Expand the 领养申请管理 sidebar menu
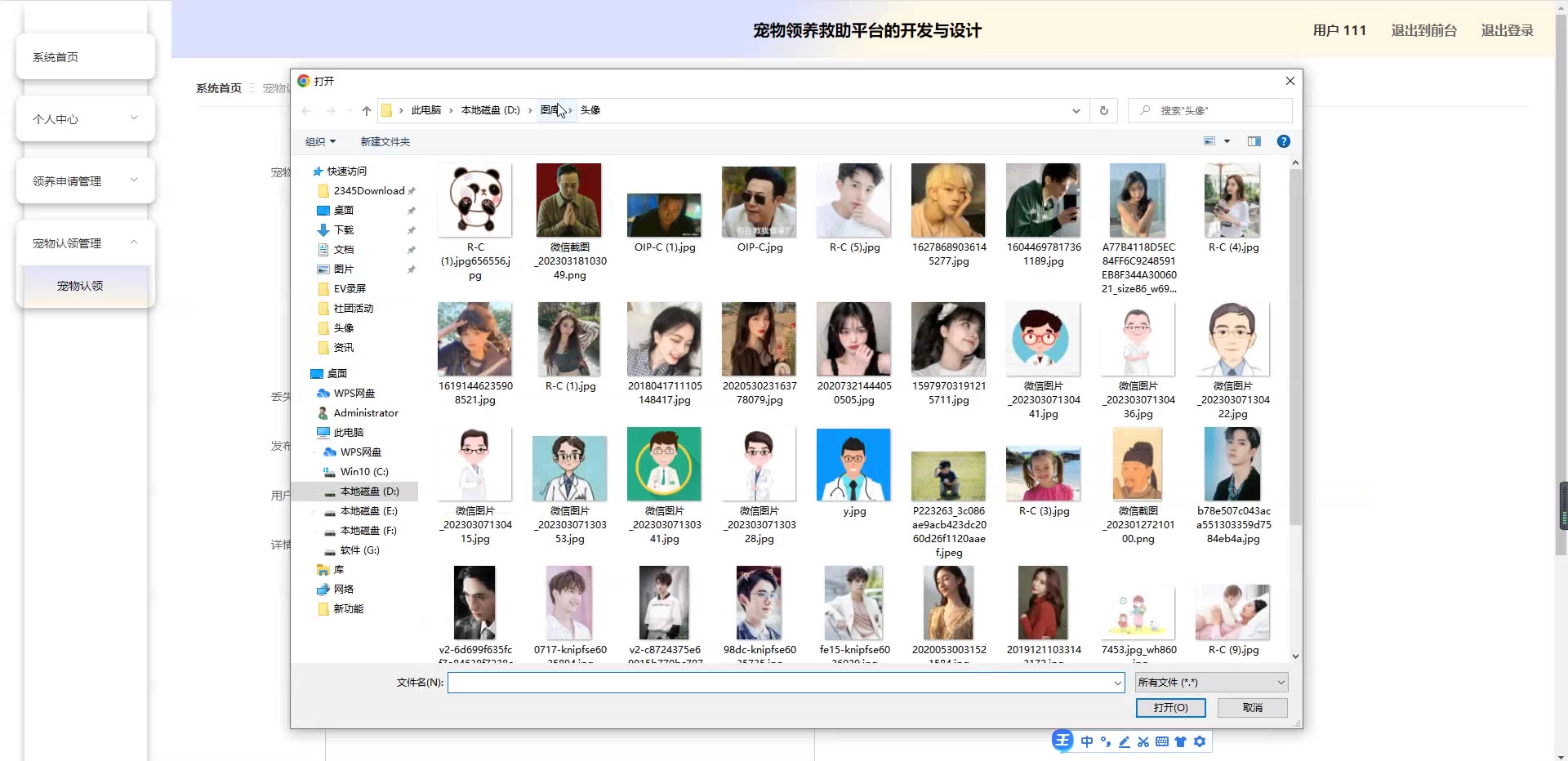 (x=134, y=180)
